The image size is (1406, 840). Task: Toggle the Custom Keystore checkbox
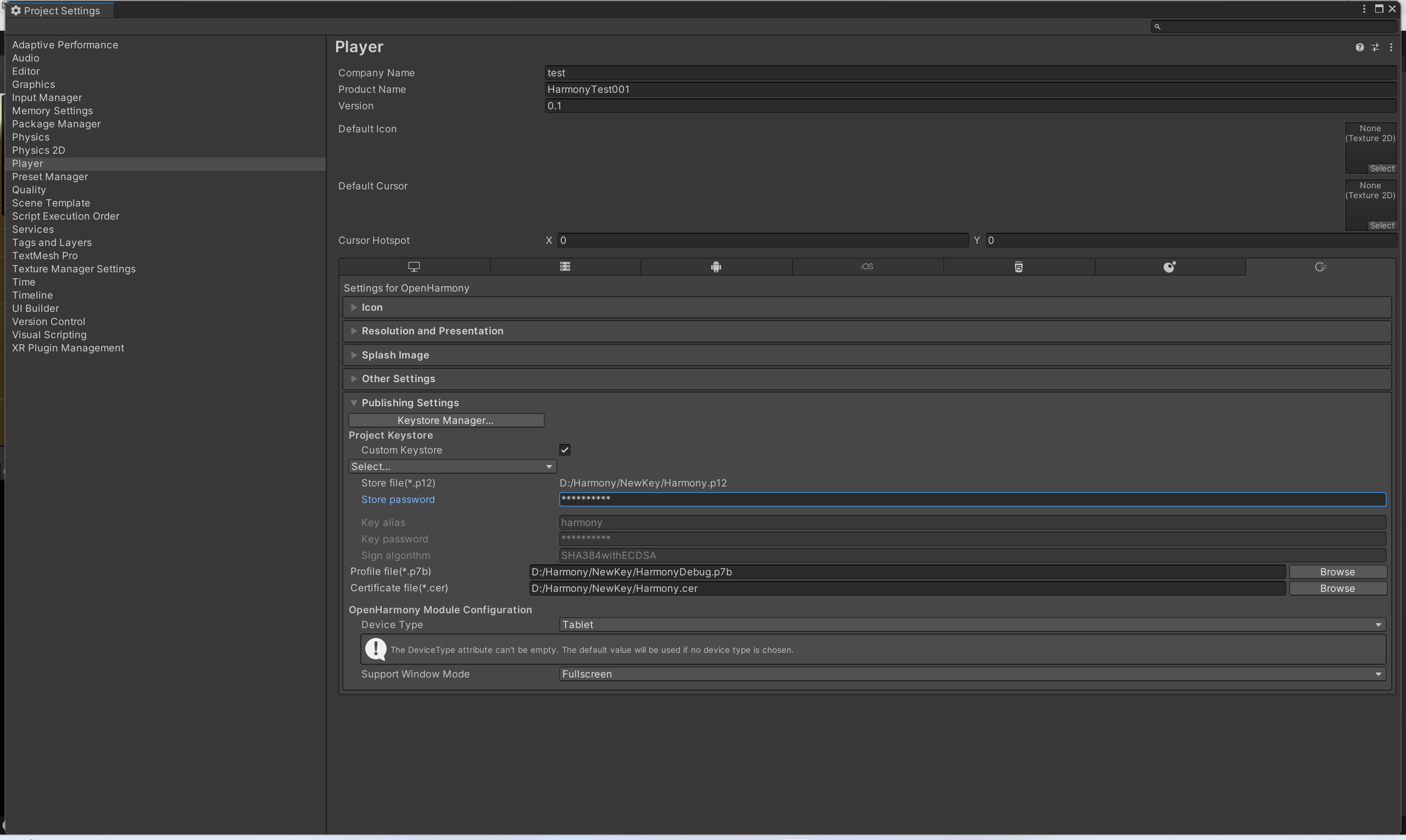tap(565, 450)
